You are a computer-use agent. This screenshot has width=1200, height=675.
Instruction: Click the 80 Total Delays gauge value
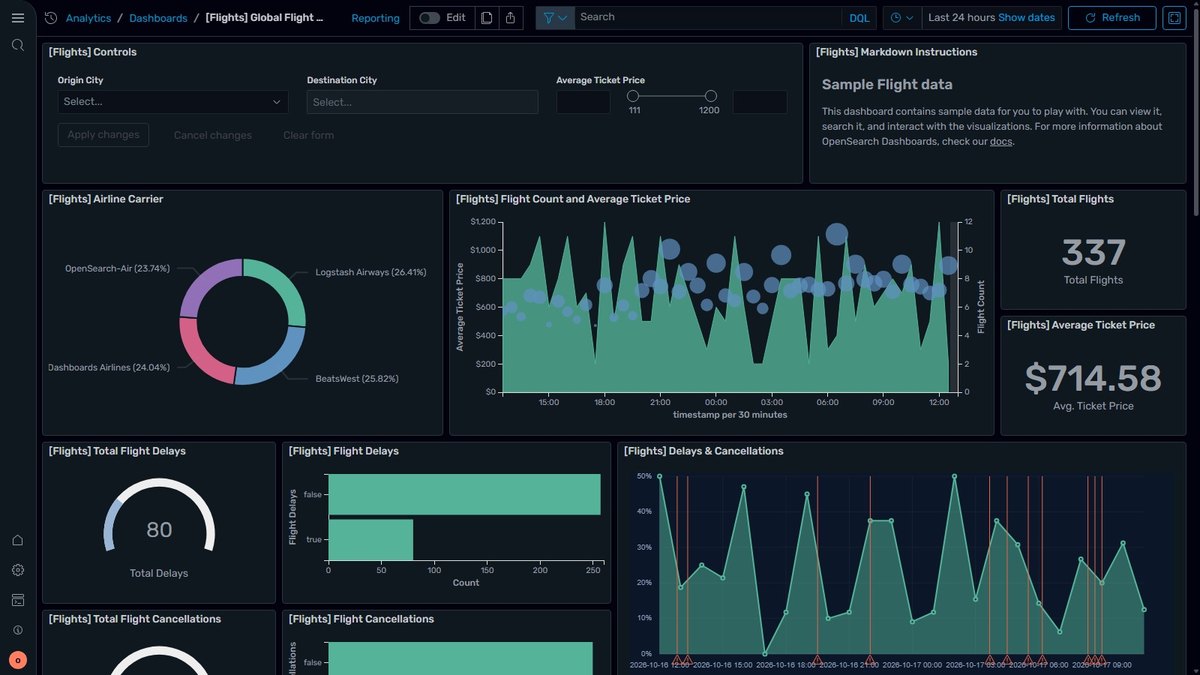coord(159,530)
